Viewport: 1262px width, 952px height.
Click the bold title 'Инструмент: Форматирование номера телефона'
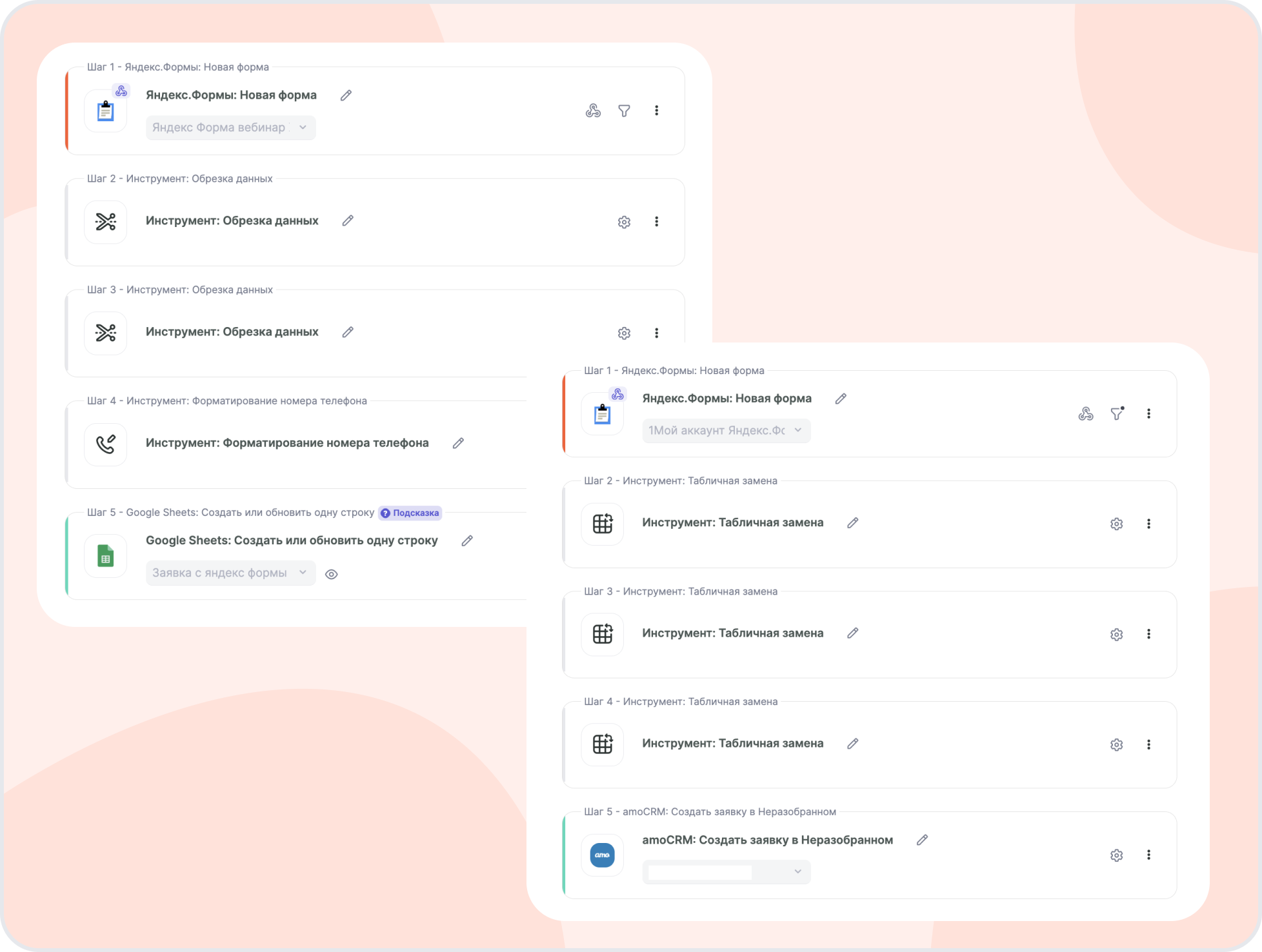287,443
